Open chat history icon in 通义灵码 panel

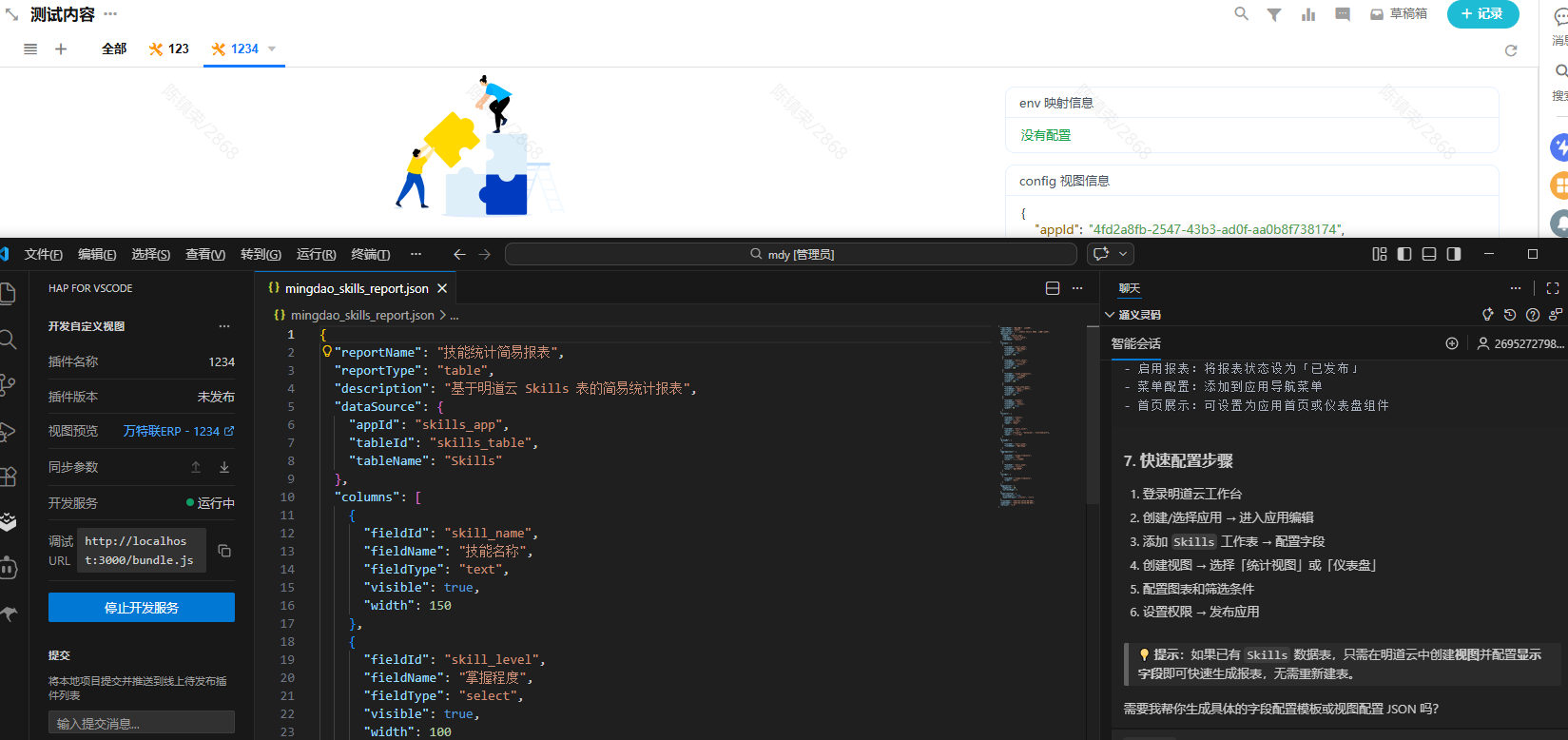point(1510,315)
